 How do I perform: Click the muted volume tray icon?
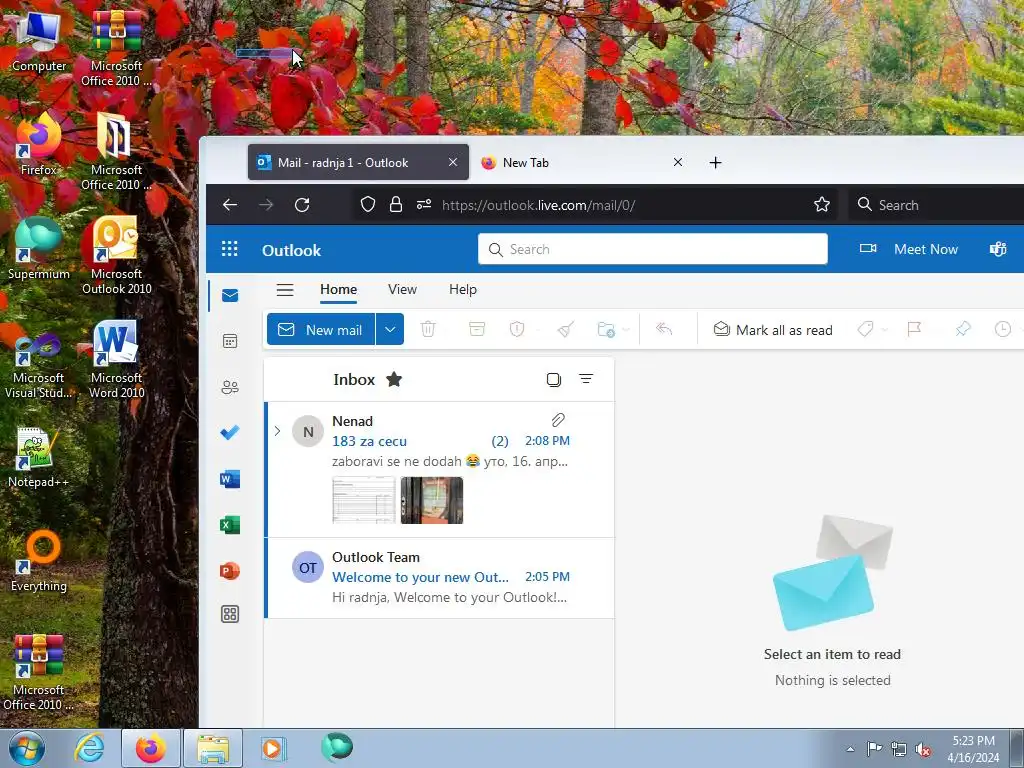(x=922, y=750)
